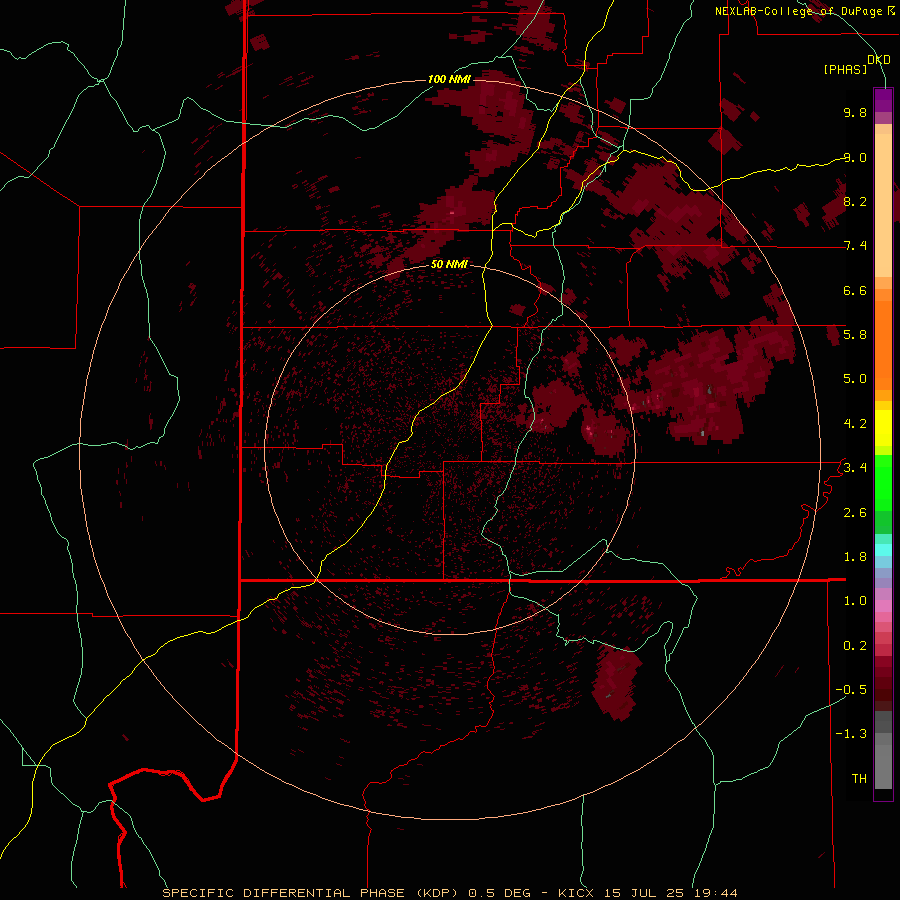The image size is (900, 900).
Task: Click the -0.5 value on color scale
Action: click(851, 690)
